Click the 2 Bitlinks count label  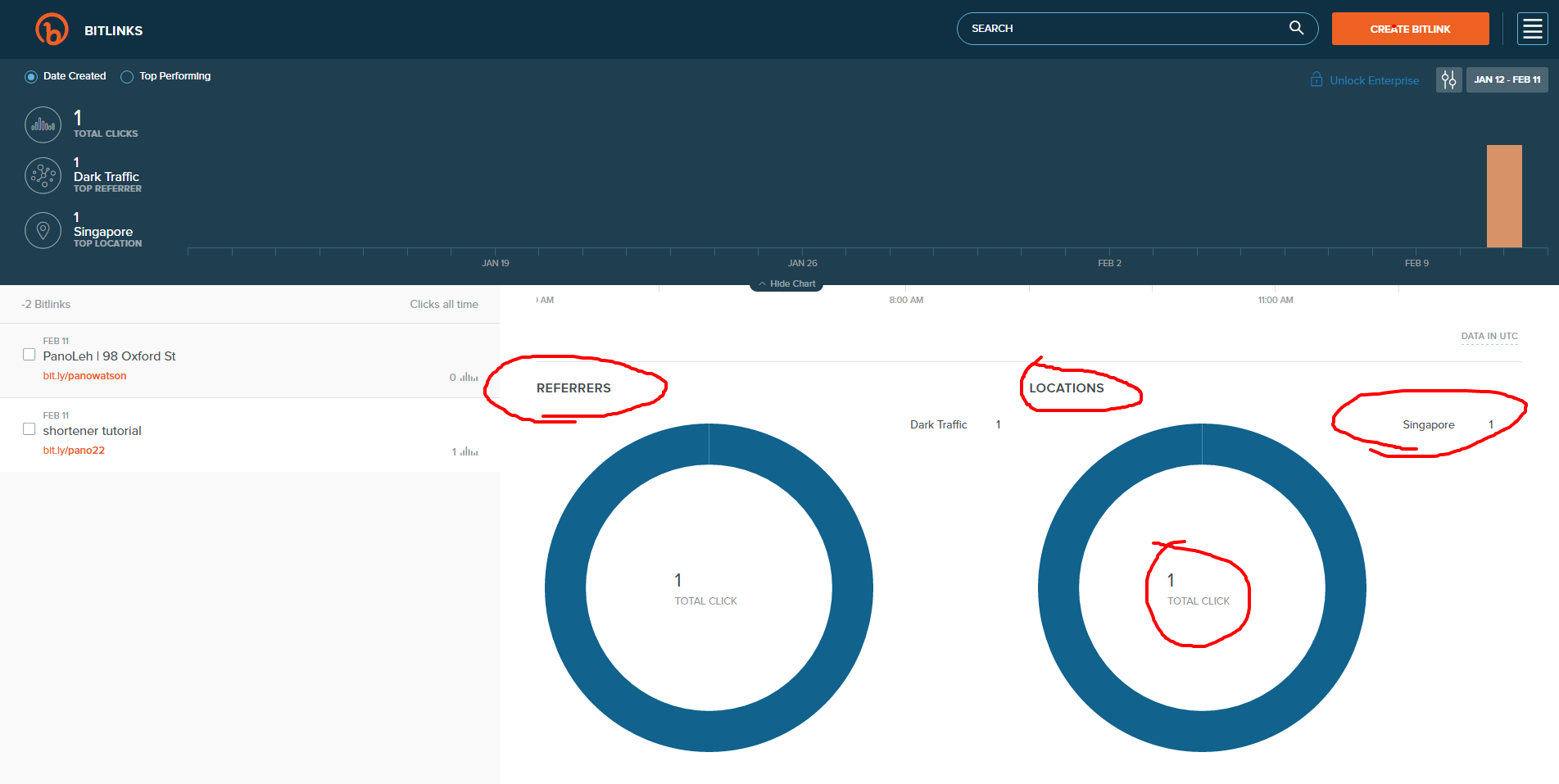[x=46, y=304]
